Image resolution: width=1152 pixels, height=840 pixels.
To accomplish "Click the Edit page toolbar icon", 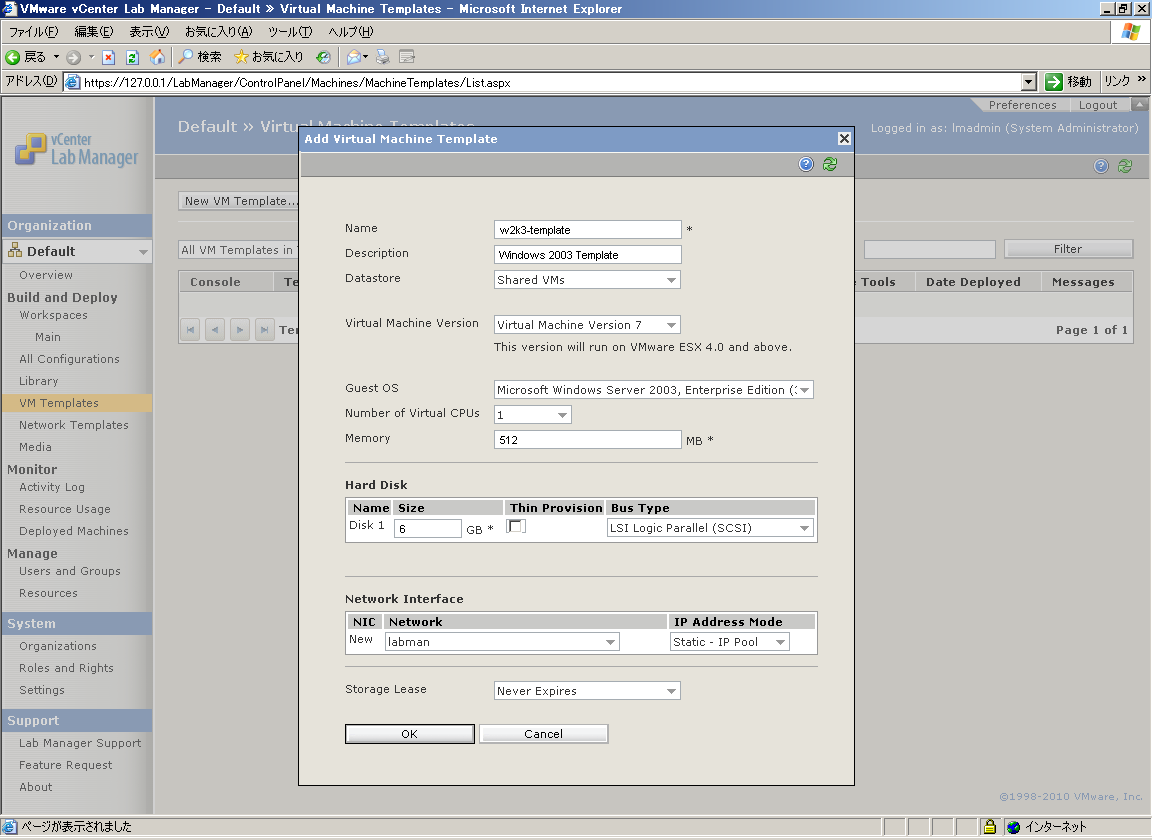I will pyautogui.click(x=407, y=57).
